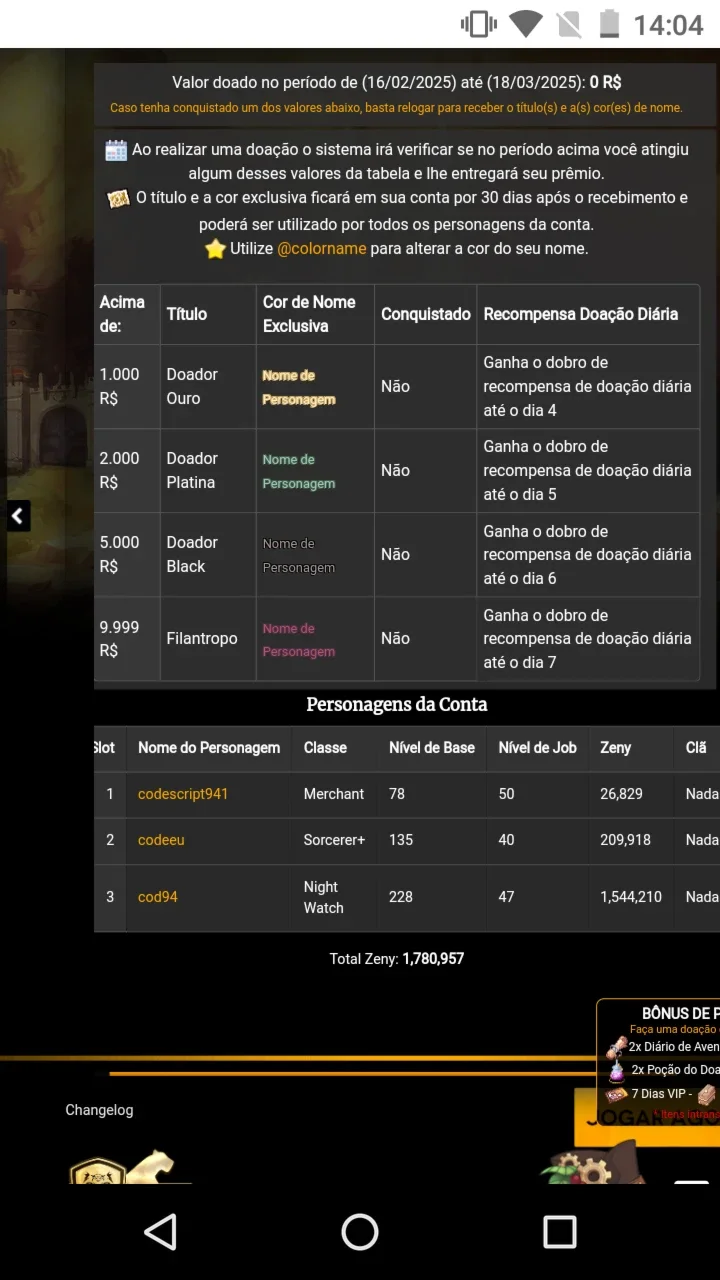720x1280 pixels.
Task: Click the Merchant class cell
Action: click(x=334, y=794)
